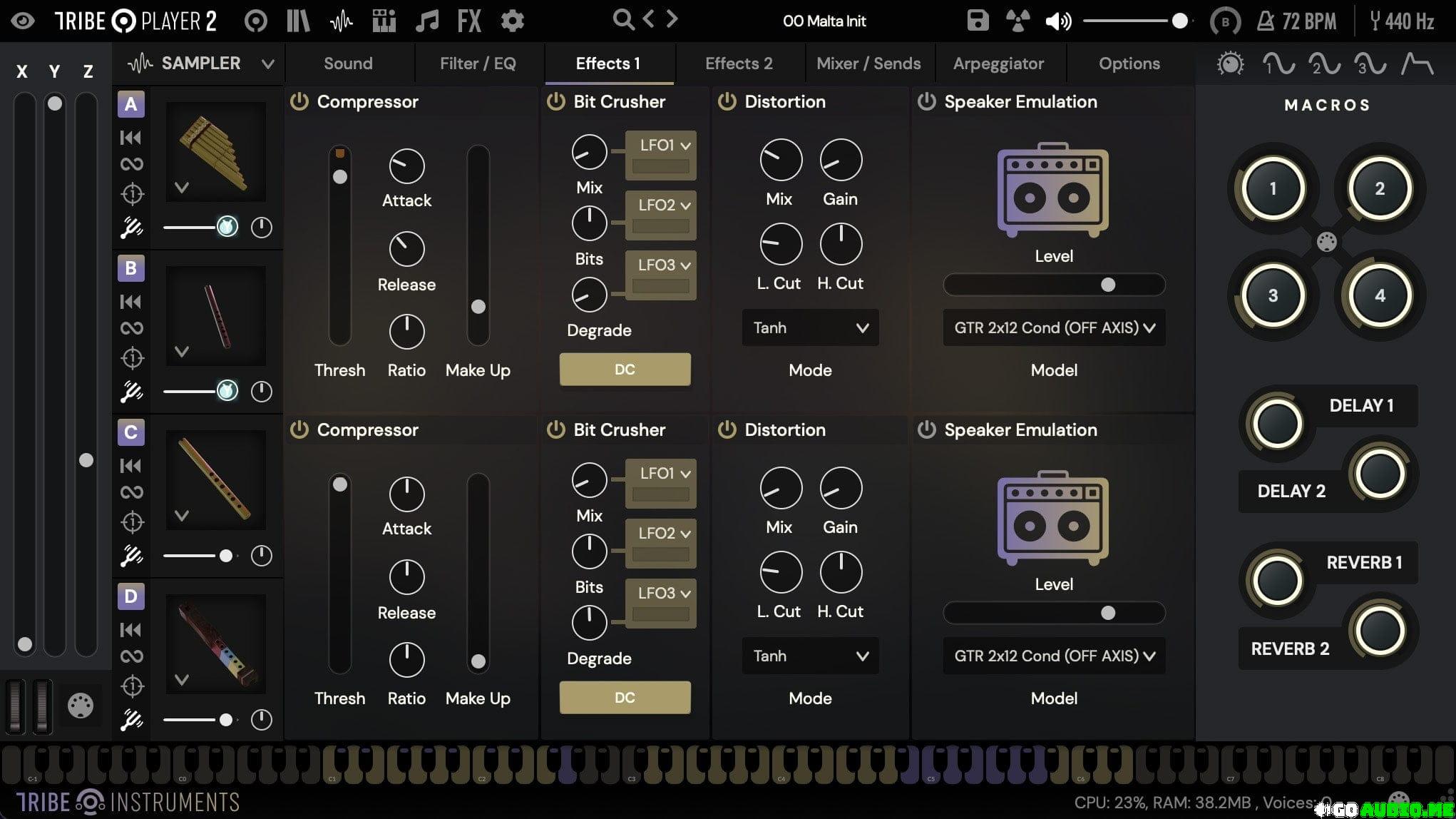Toggle power on top Speaker Emulation

(x=926, y=102)
